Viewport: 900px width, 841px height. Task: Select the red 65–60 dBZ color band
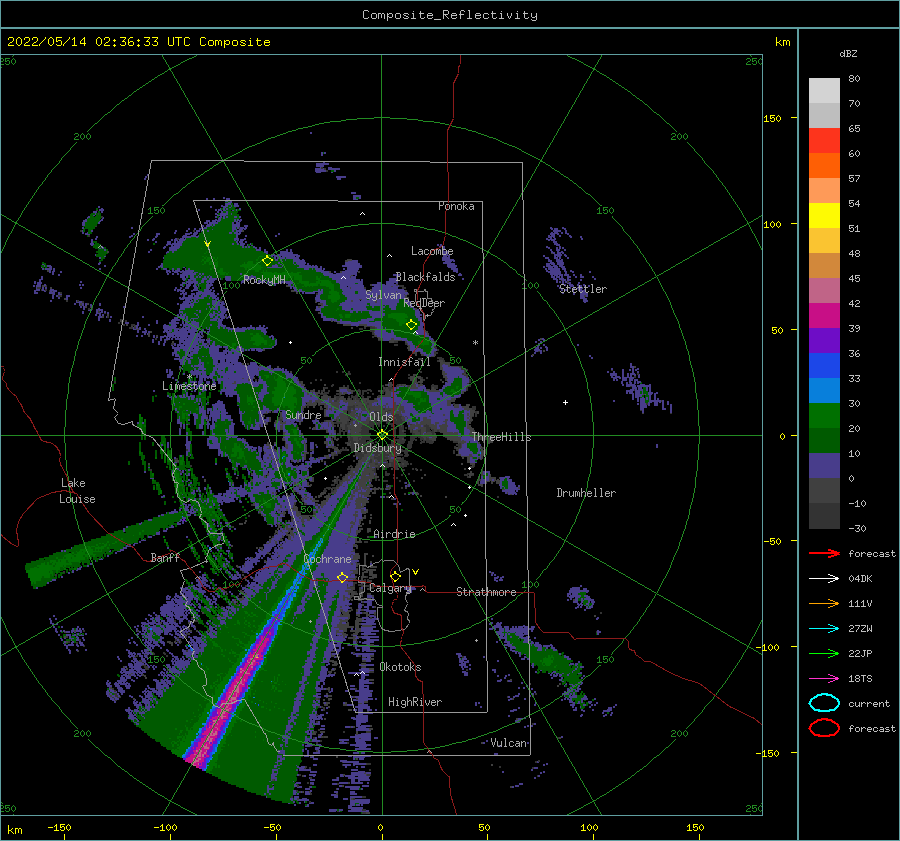coord(824,141)
